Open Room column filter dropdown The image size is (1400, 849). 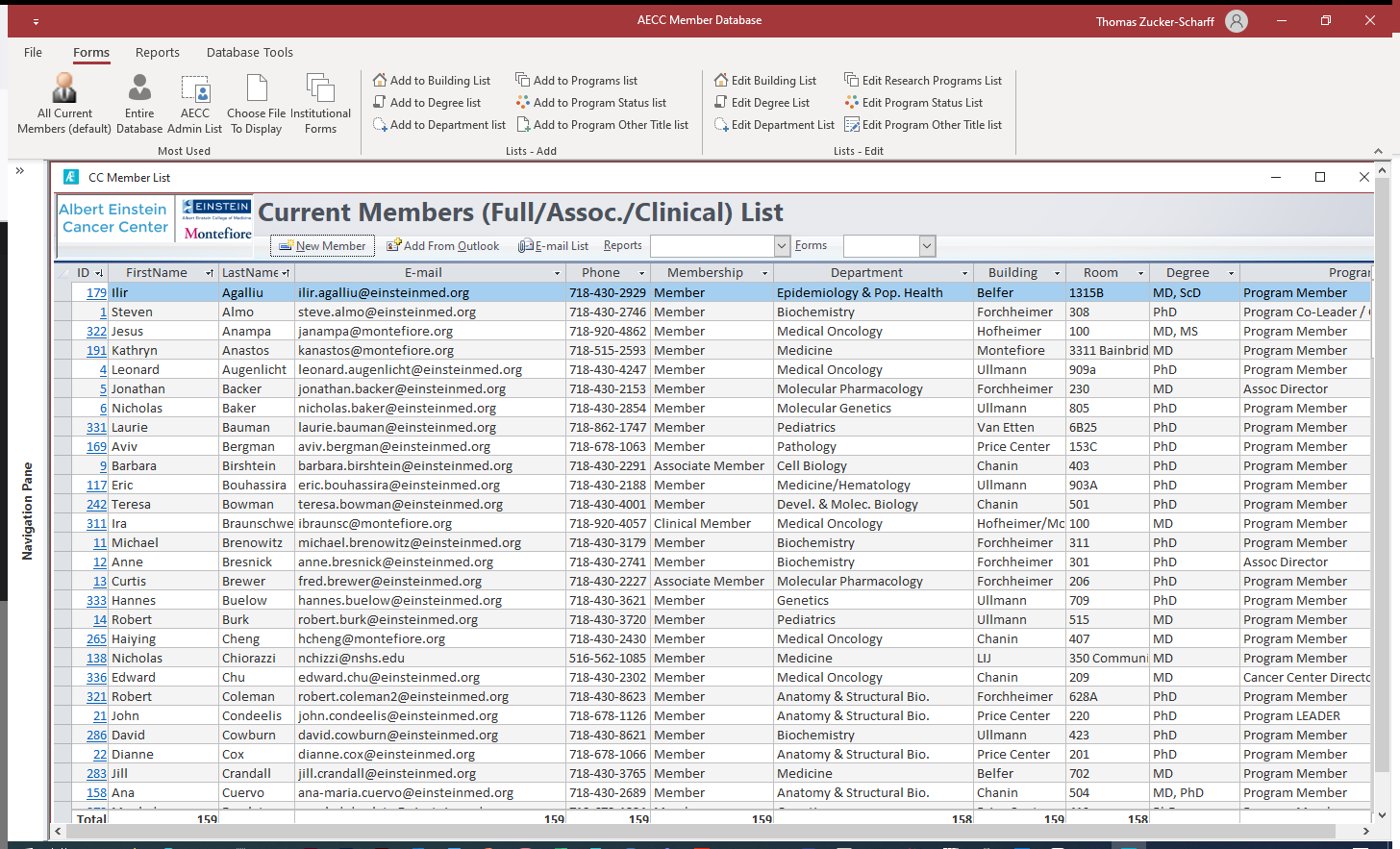pyautogui.click(x=1140, y=273)
